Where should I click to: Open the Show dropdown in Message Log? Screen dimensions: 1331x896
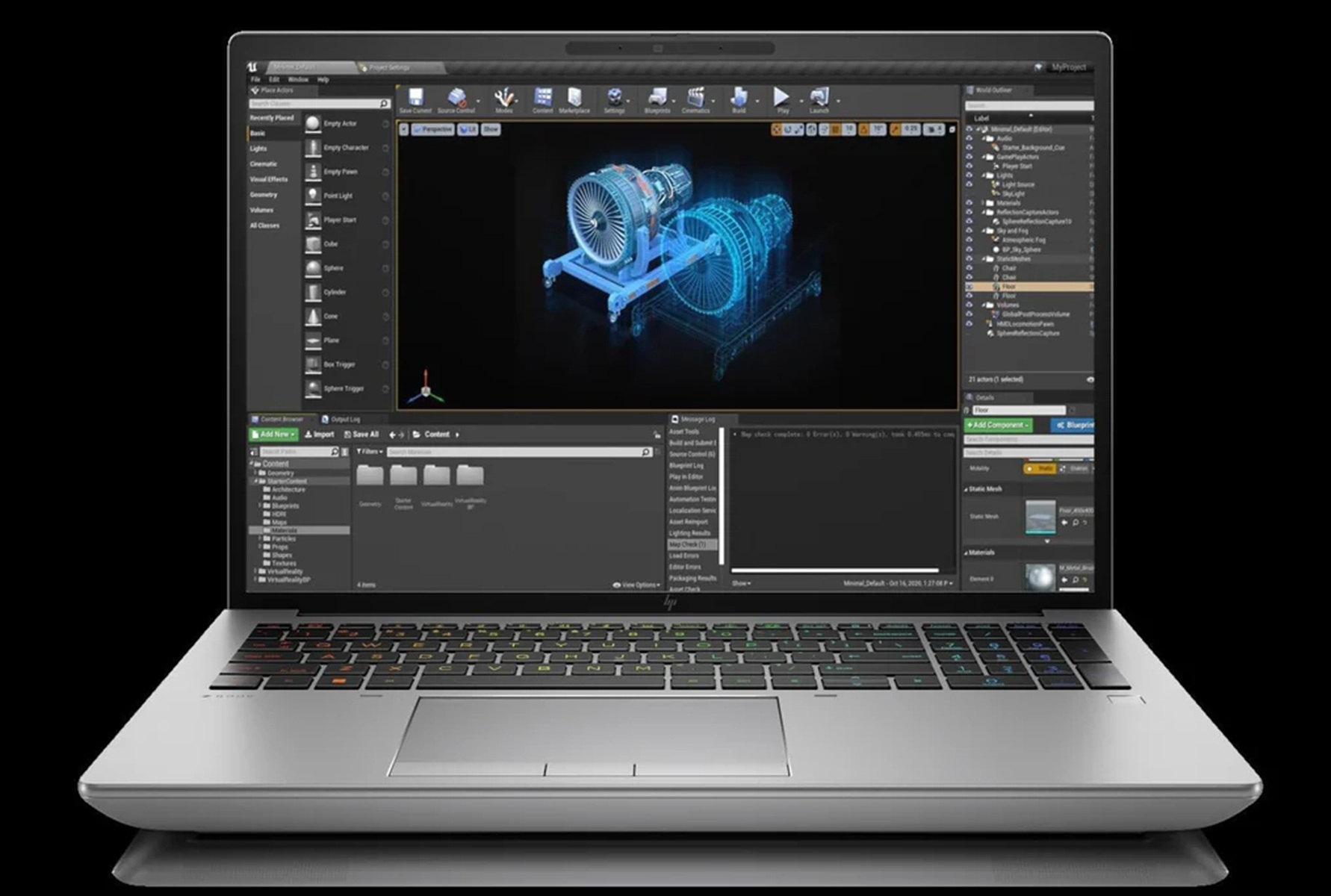pyautogui.click(x=742, y=583)
